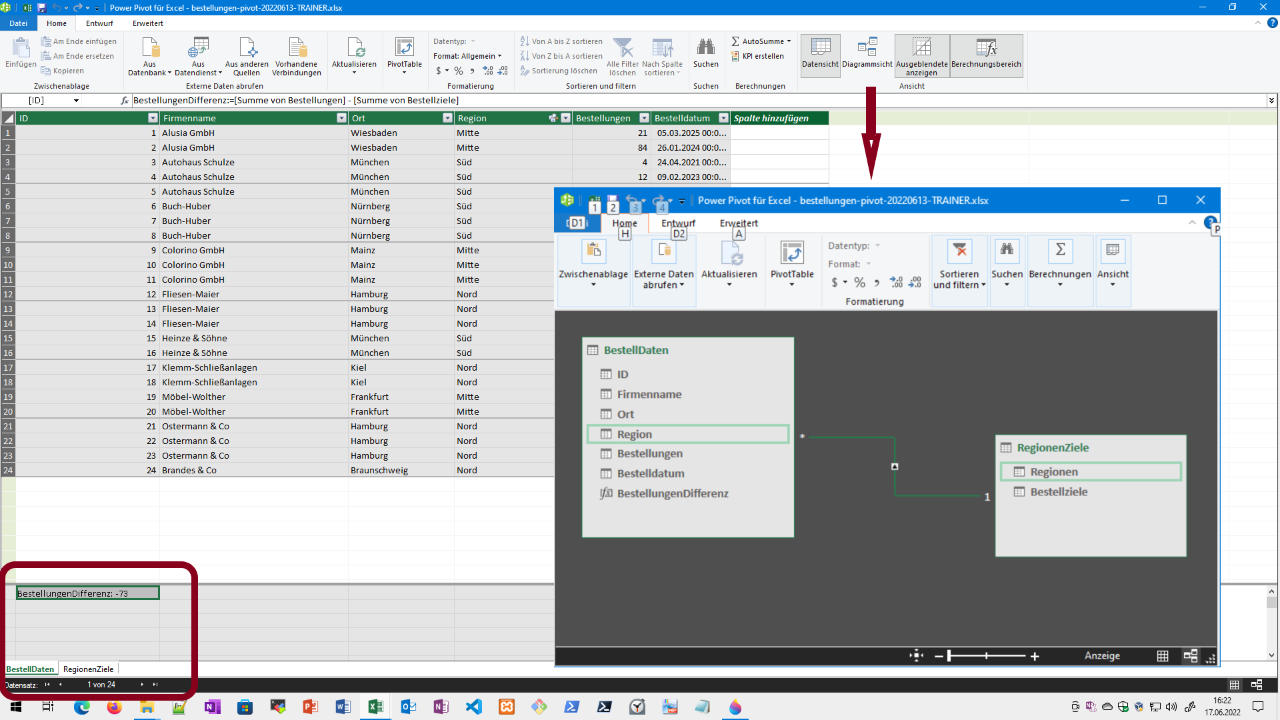Click the diagram zoom slider
The image size is (1280, 720).
pyautogui.click(x=985, y=656)
